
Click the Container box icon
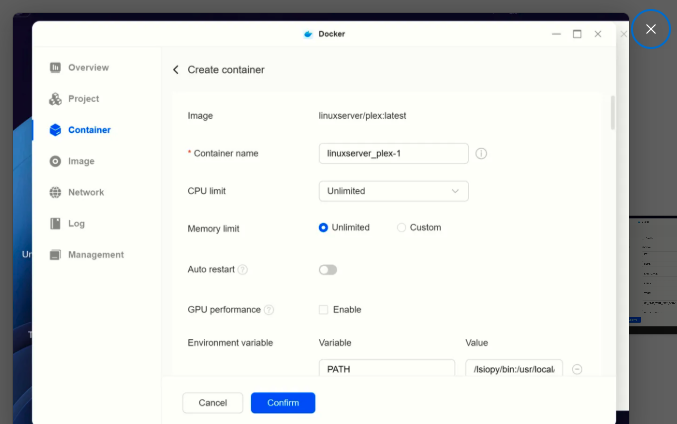(55, 130)
